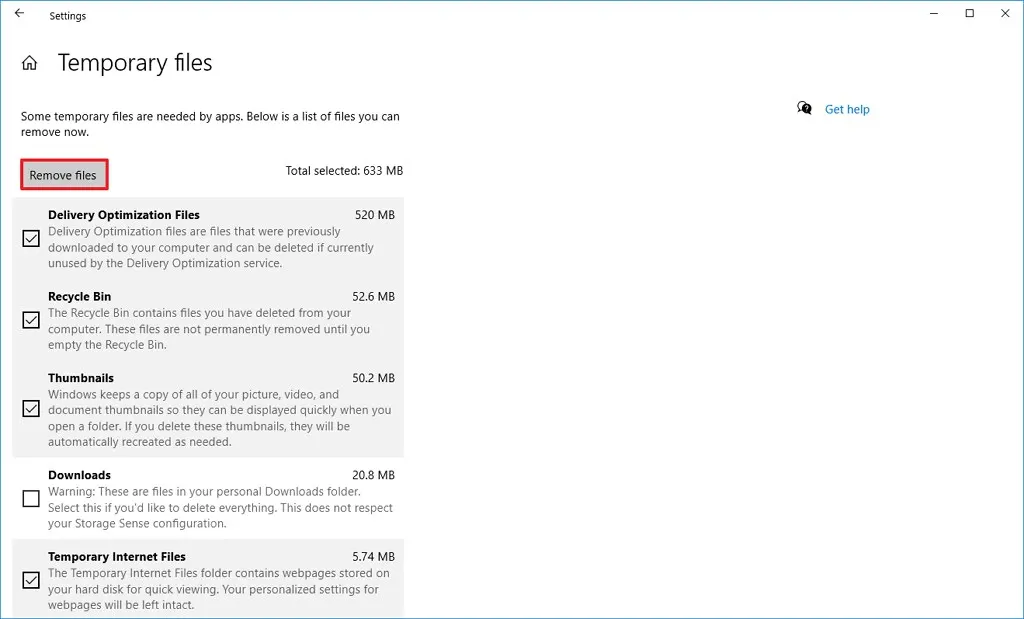1024x619 pixels.
Task: Uncheck the Delivery Optimization Files checkbox
Action: [30, 238]
